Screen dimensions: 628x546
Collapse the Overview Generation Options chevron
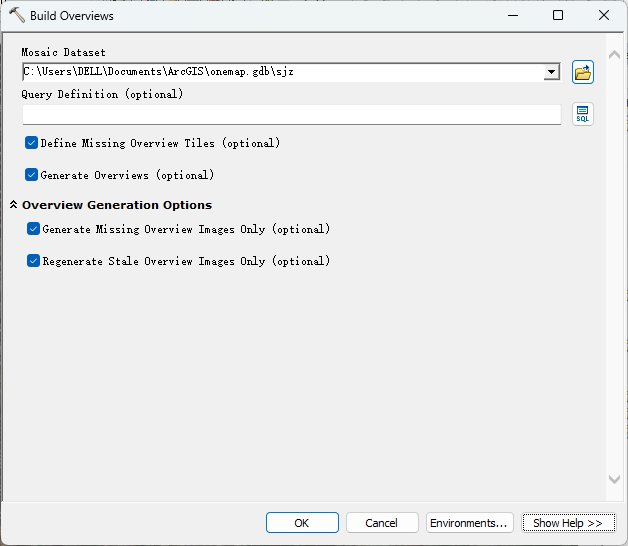coord(13,205)
